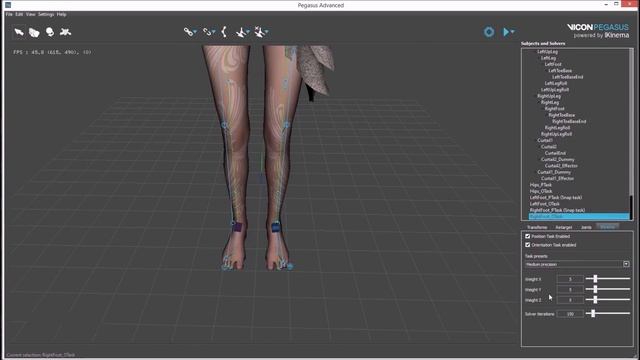The image size is (640, 360).
Task: Open the File menu
Action: pos(9,14)
